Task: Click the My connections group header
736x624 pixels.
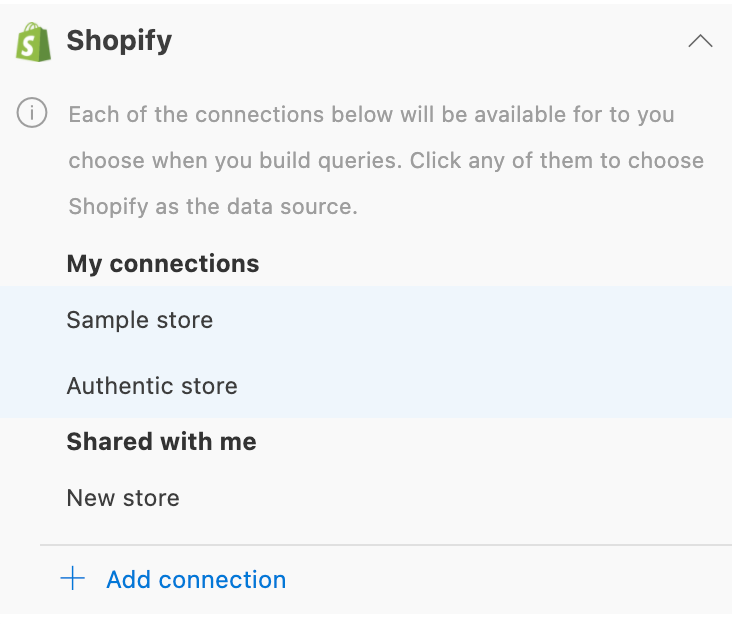Action: (x=163, y=263)
